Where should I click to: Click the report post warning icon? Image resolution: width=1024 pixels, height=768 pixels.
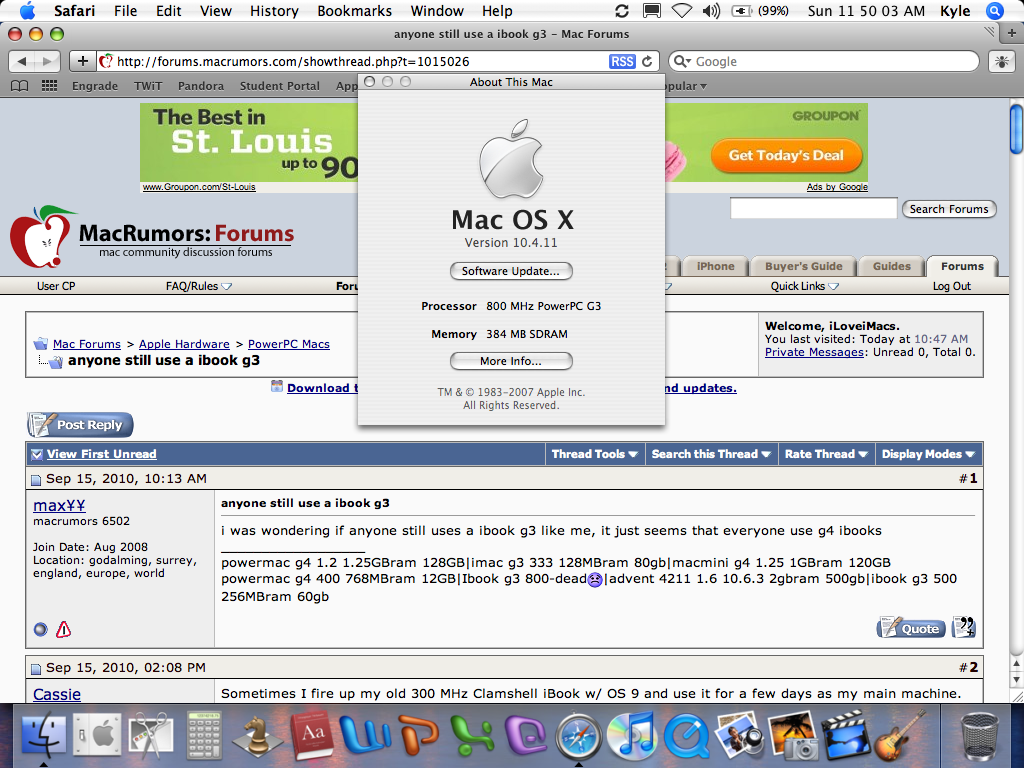tap(63, 629)
